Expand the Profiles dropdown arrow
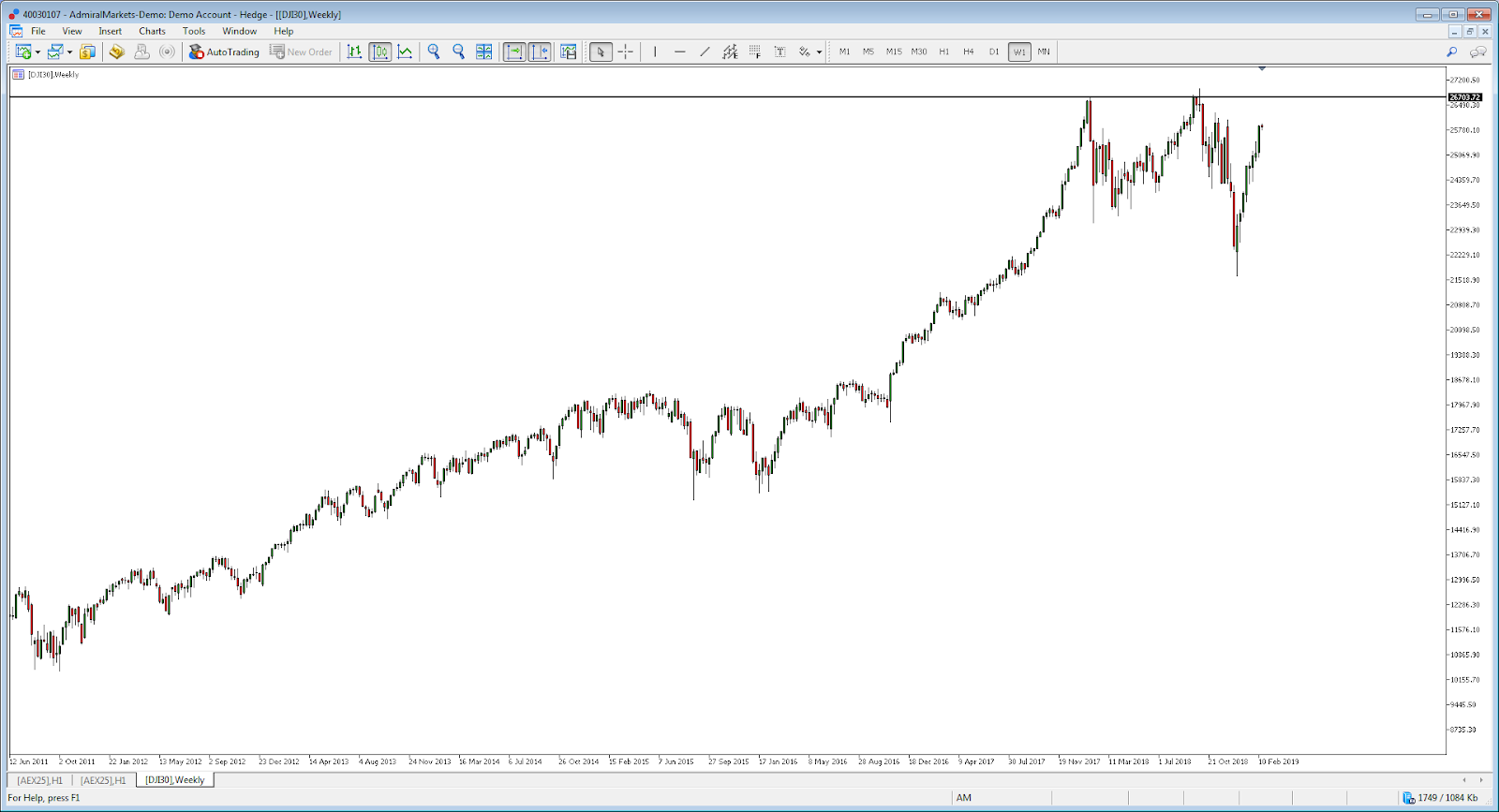Viewport: 1499px width, 812px height. [69, 52]
